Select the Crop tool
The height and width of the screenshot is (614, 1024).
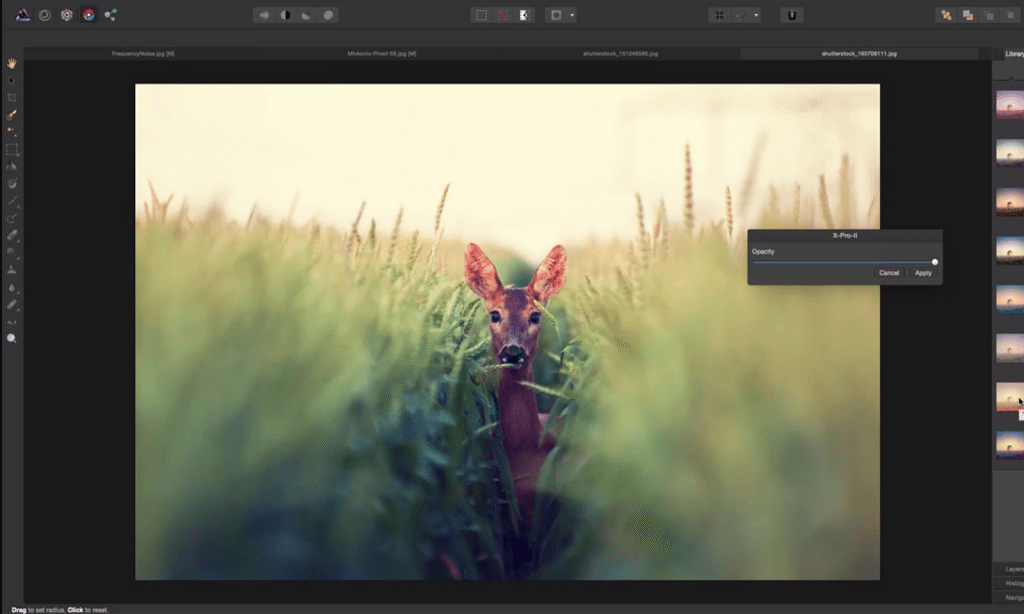[12, 97]
